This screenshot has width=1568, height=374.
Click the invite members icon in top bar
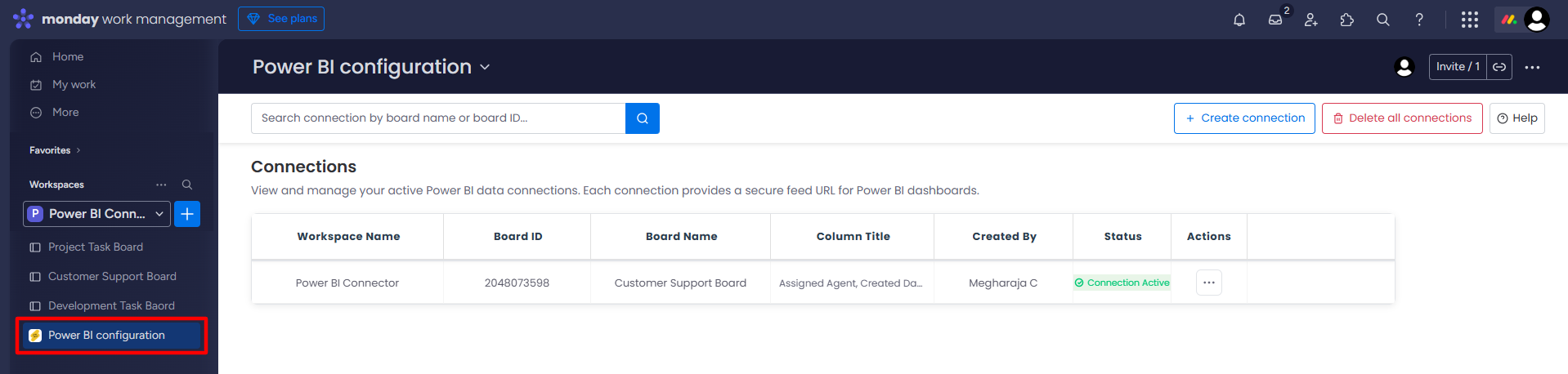coord(1311,20)
